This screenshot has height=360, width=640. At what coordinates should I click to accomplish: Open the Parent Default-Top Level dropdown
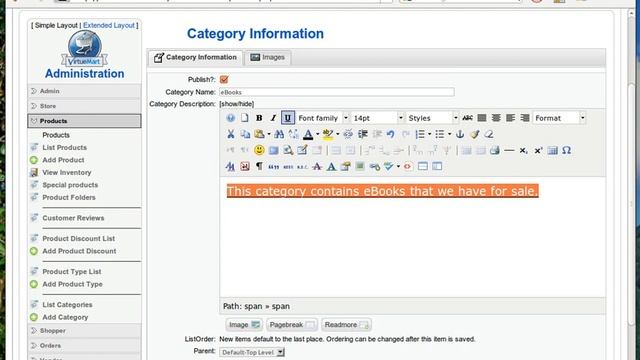pyautogui.click(x=252, y=352)
